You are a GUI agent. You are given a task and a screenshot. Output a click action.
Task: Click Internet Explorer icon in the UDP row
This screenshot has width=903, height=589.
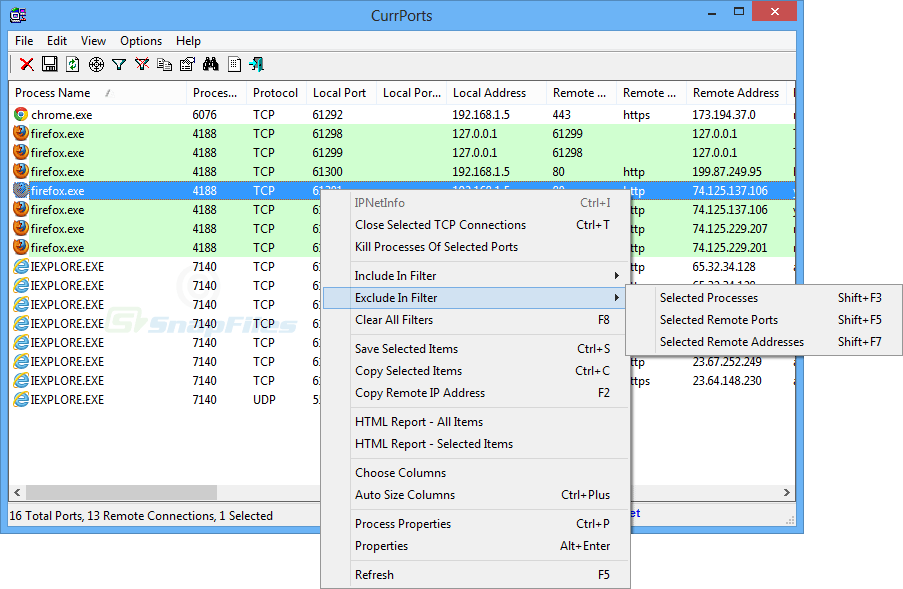tap(21, 399)
